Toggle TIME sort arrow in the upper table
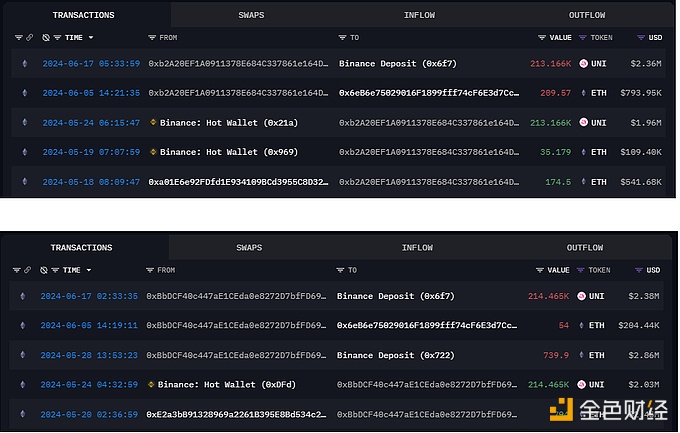The image size is (680, 433). [x=91, y=38]
